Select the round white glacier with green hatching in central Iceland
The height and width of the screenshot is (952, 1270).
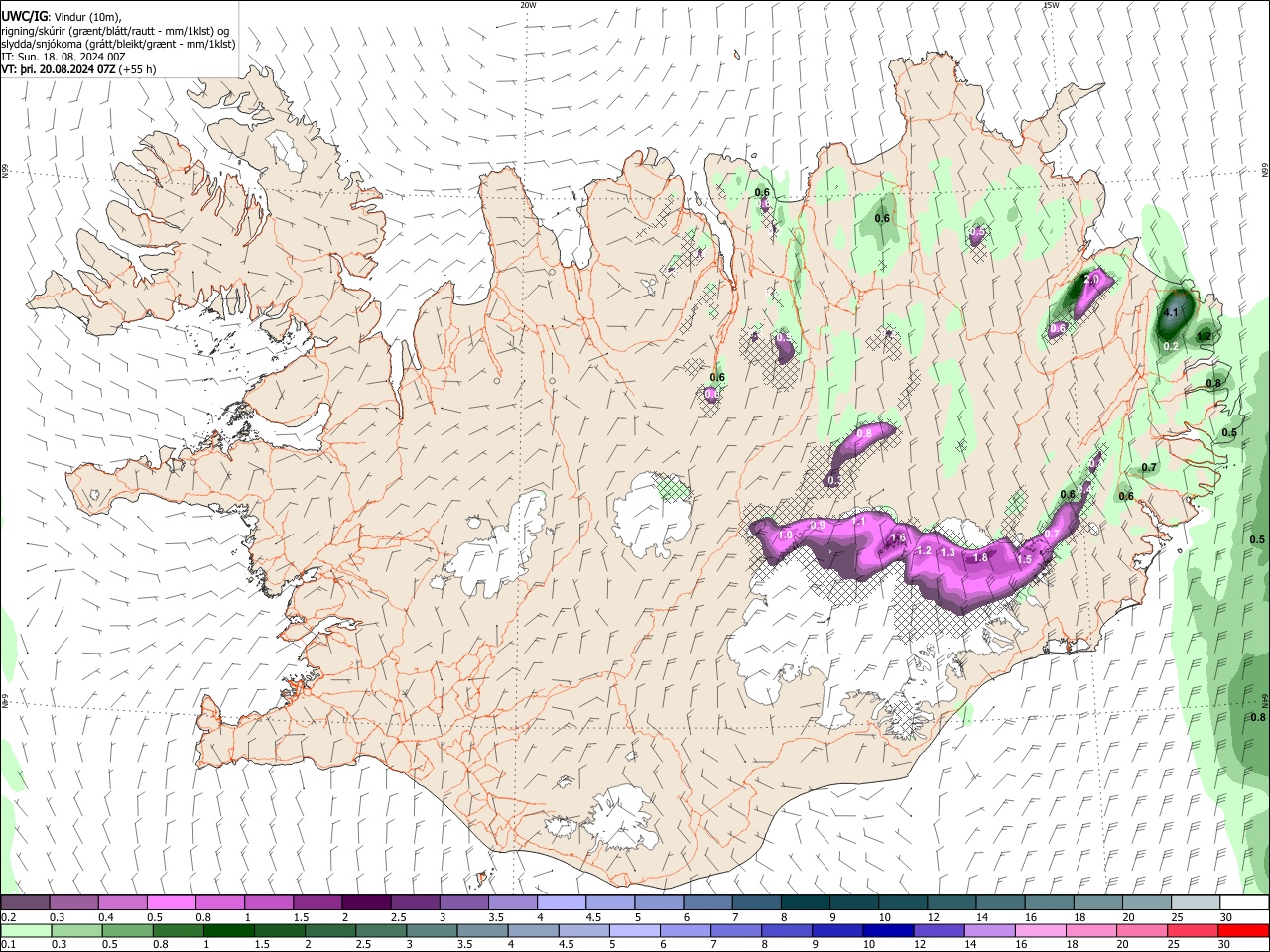[x=651, y=515]
